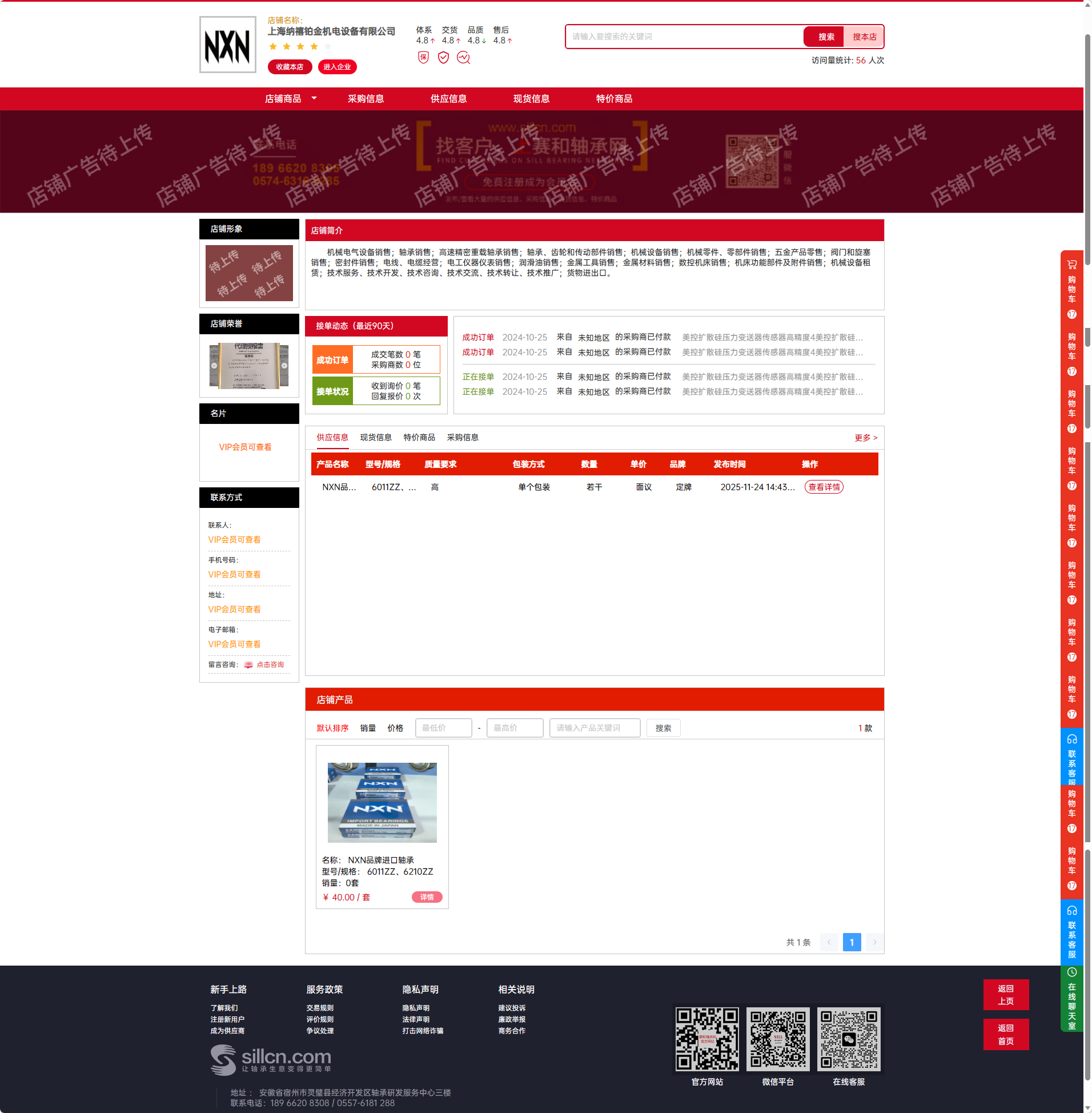1092x1113 pixels.
Task: Focus the 最低价 price input field
Action: coord(443,728)
